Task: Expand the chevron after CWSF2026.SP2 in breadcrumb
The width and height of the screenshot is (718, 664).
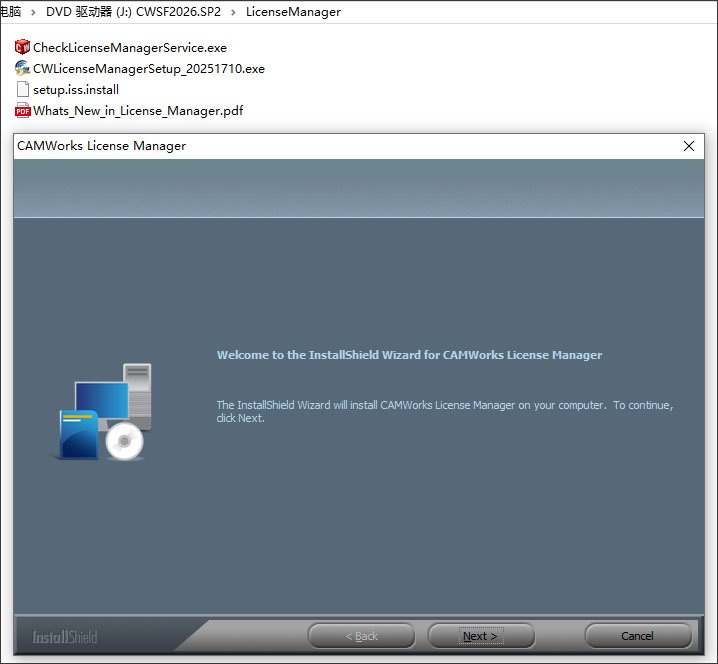Action: click(x=234, y=12)
